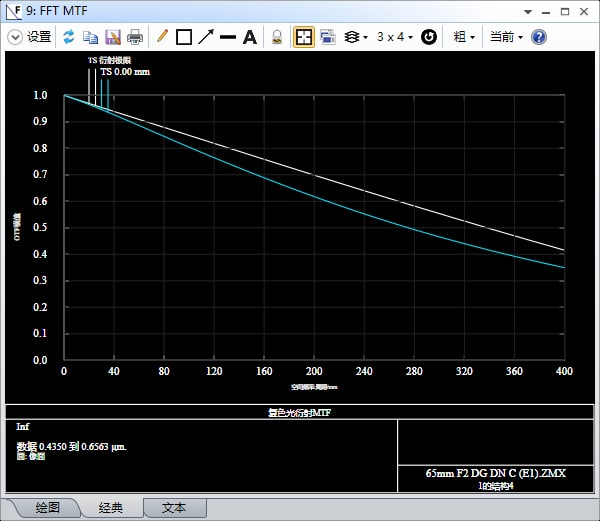Add text with the A tool
This screenshot has width=600, height=521.
coord(250,37)
